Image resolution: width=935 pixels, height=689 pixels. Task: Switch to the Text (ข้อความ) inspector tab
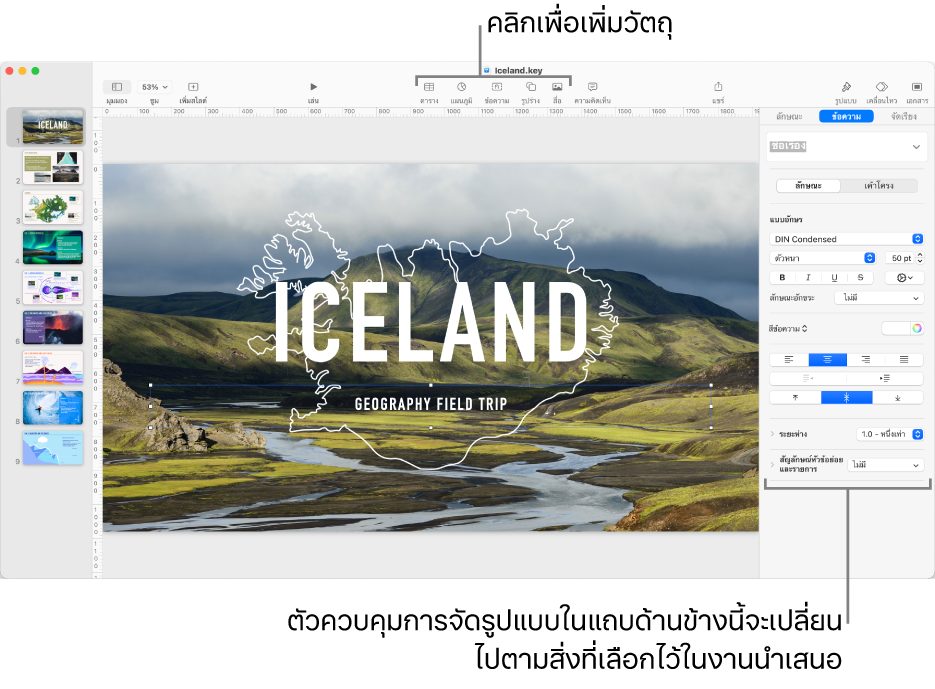coord(846,116)
